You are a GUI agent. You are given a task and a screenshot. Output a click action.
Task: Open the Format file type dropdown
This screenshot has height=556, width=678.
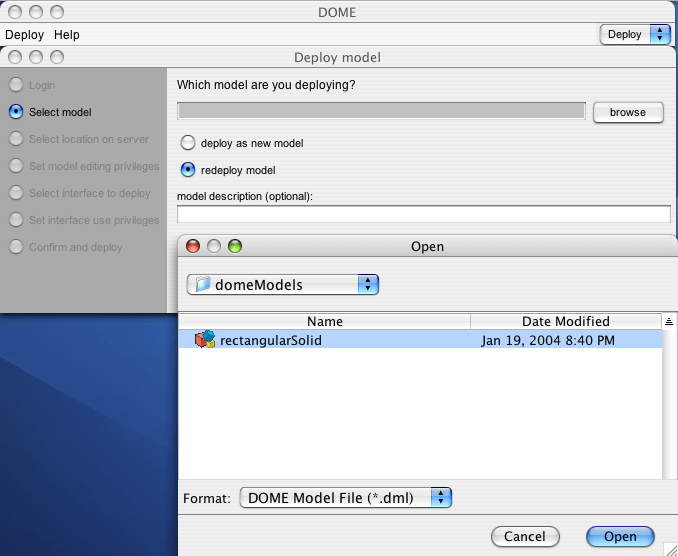coord(345,498)
